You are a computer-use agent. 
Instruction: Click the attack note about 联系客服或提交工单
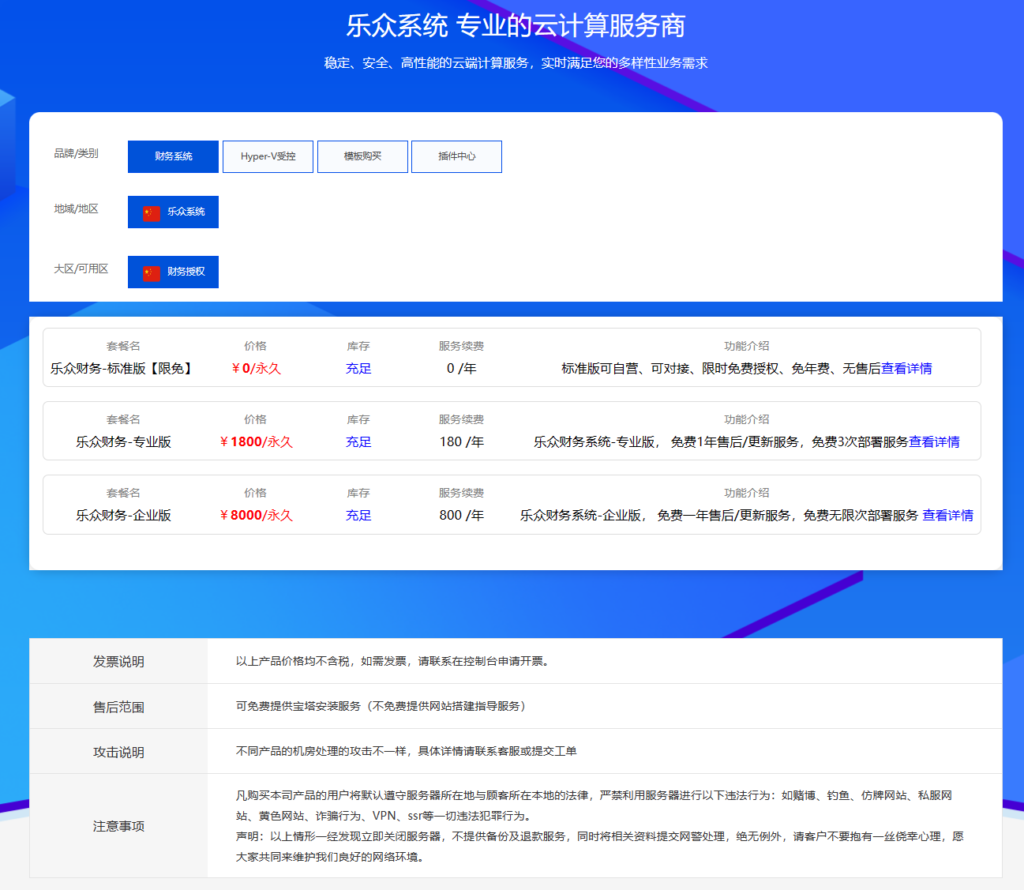[406, 751]
